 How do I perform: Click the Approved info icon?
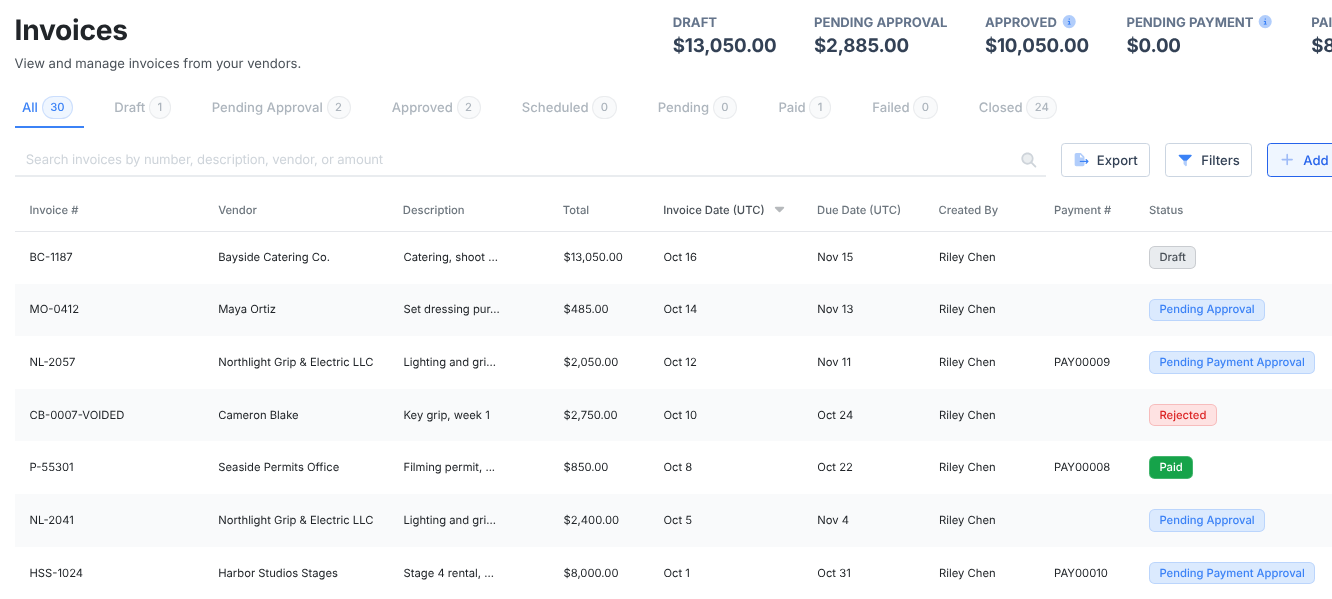point(1069,22)
